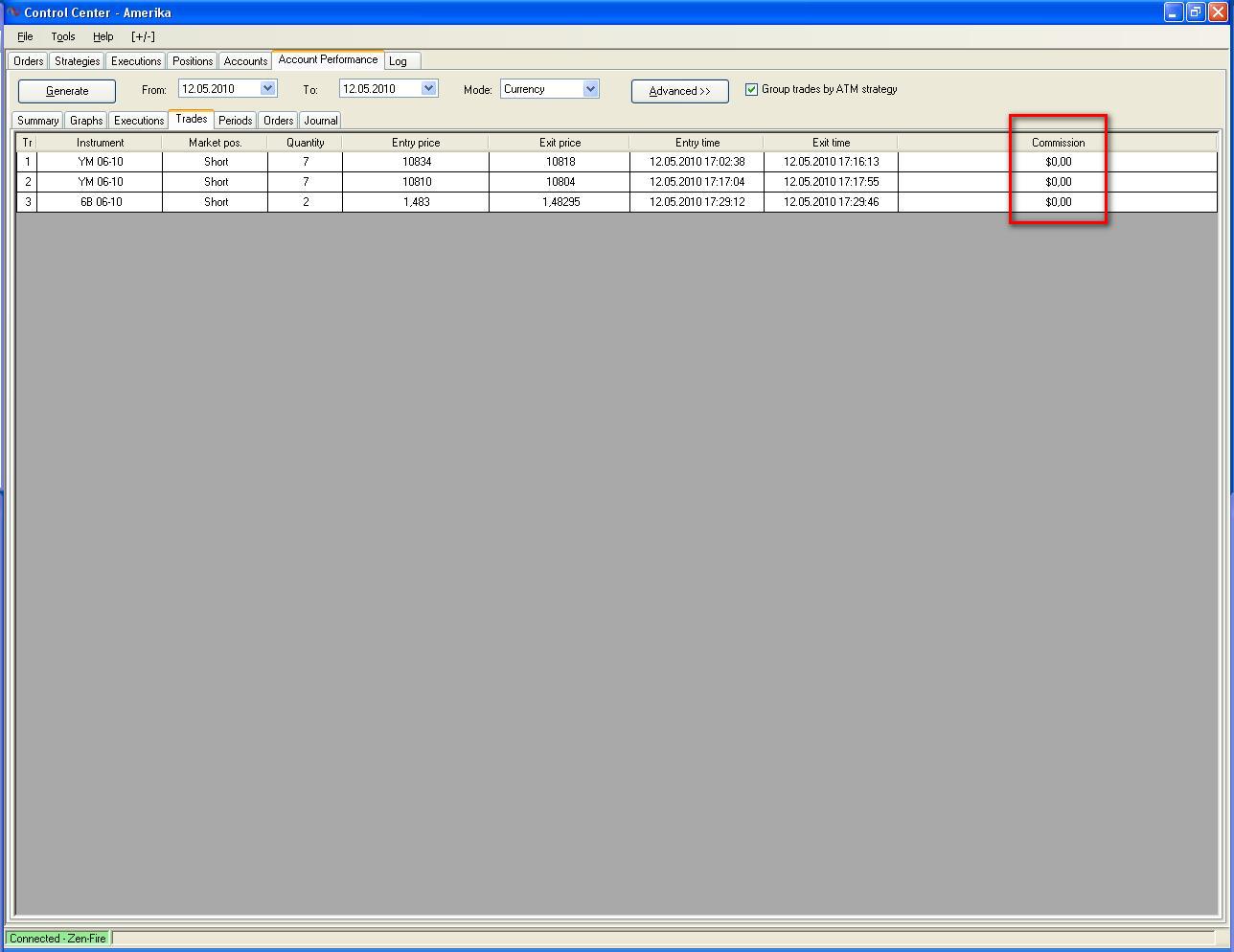Click quantity cell 2 in trade 3

306,202
